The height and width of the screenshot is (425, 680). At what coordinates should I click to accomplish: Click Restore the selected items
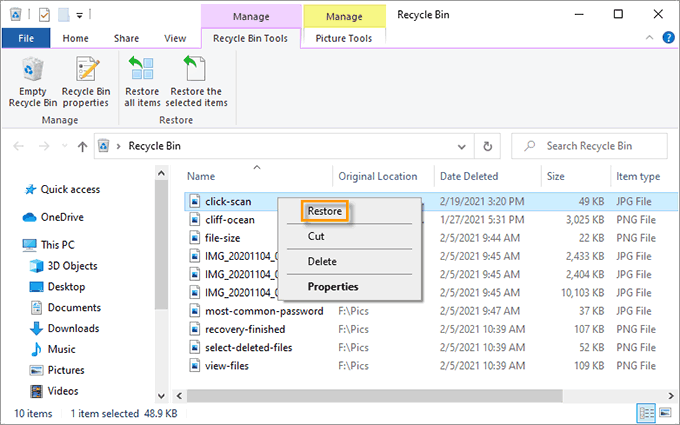coord(196,82)
